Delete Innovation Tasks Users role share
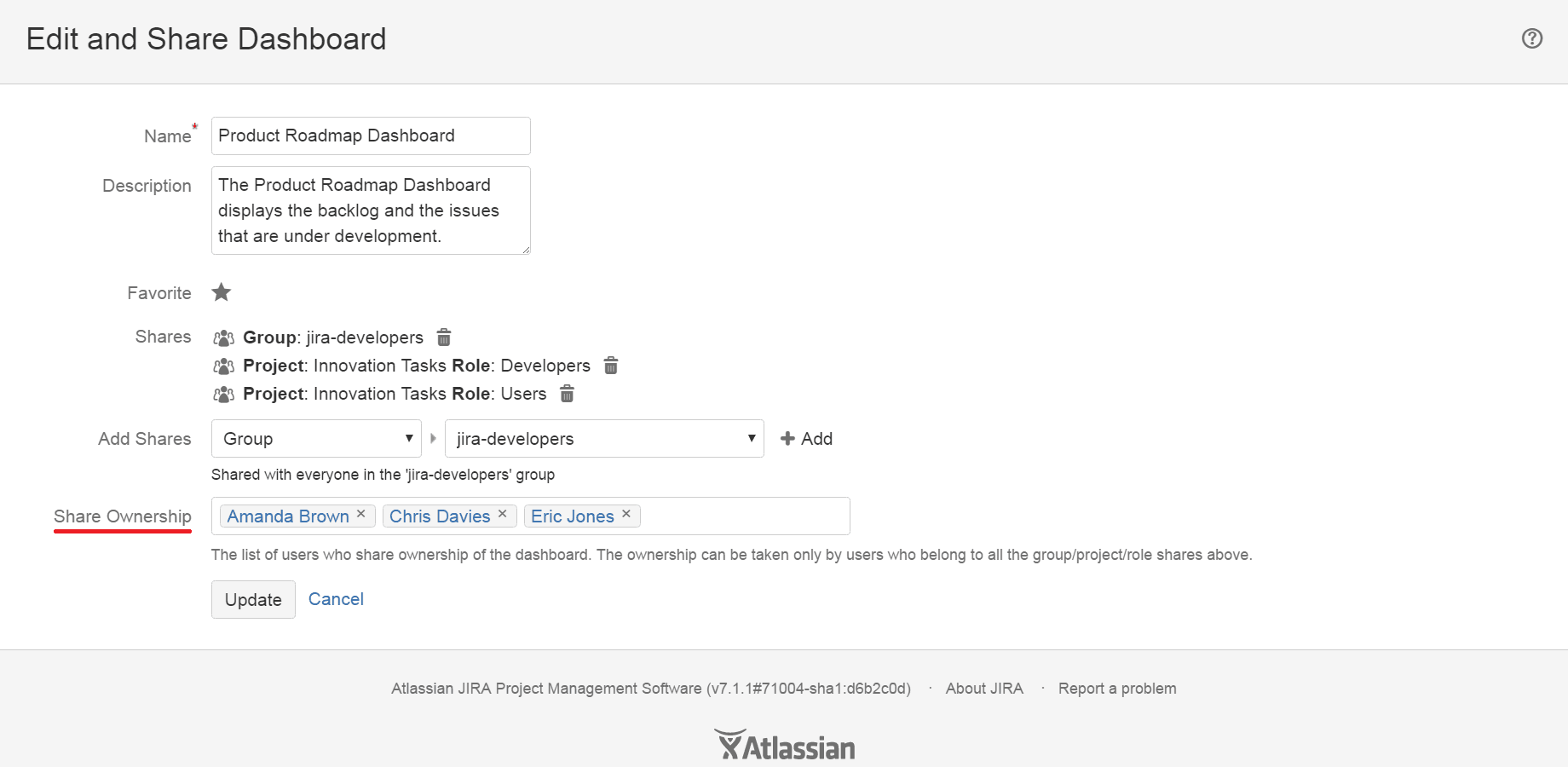 click(x=567, y=394)
